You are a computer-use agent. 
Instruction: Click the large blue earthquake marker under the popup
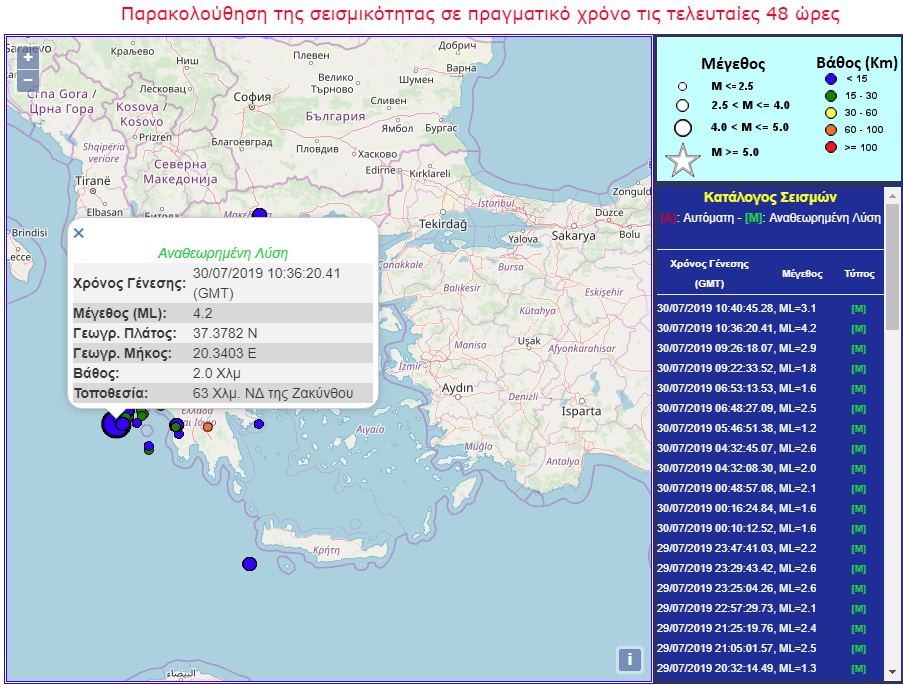[x=115, y=424]
